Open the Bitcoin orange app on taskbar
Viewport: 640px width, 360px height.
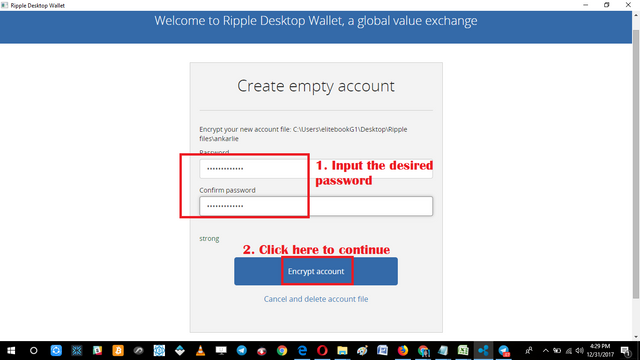[118, 351]
